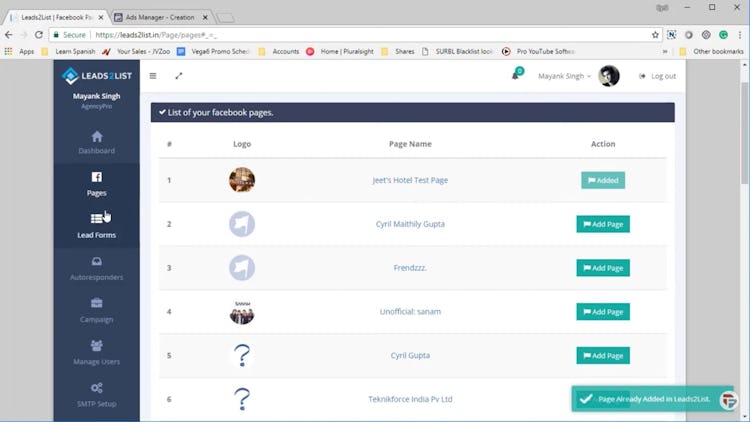
Task: Open the Learn Spanish bookmark
Action: 75,51
